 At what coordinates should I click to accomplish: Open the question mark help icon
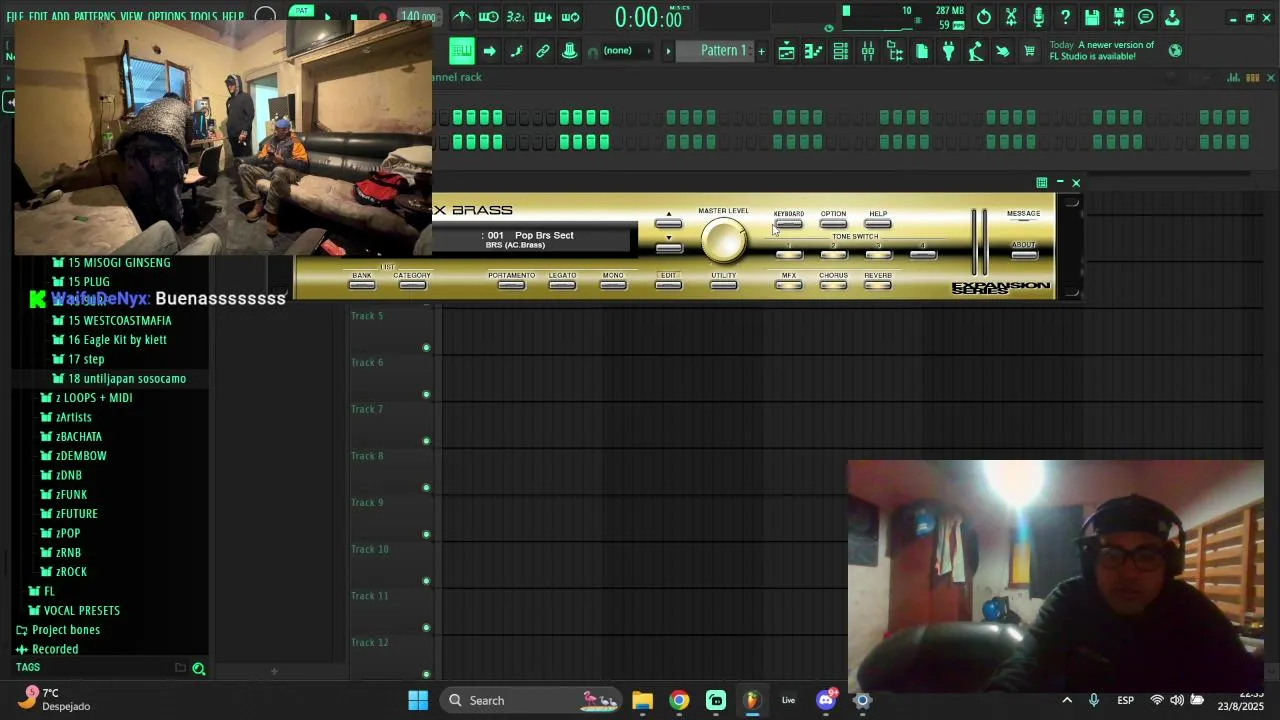1065,17
